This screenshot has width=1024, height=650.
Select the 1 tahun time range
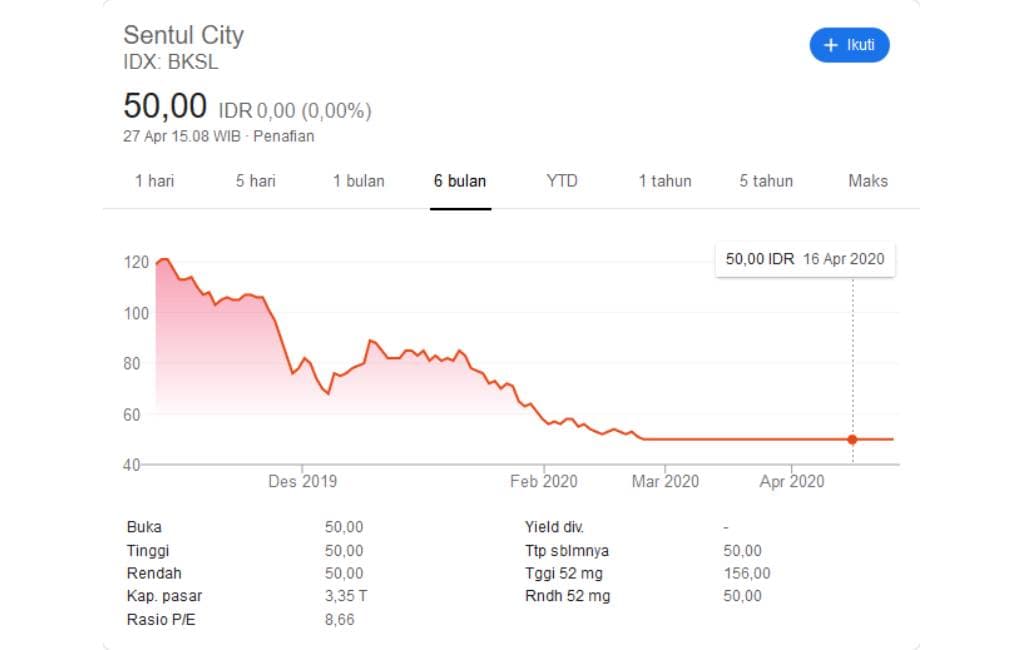pos(665,181)
